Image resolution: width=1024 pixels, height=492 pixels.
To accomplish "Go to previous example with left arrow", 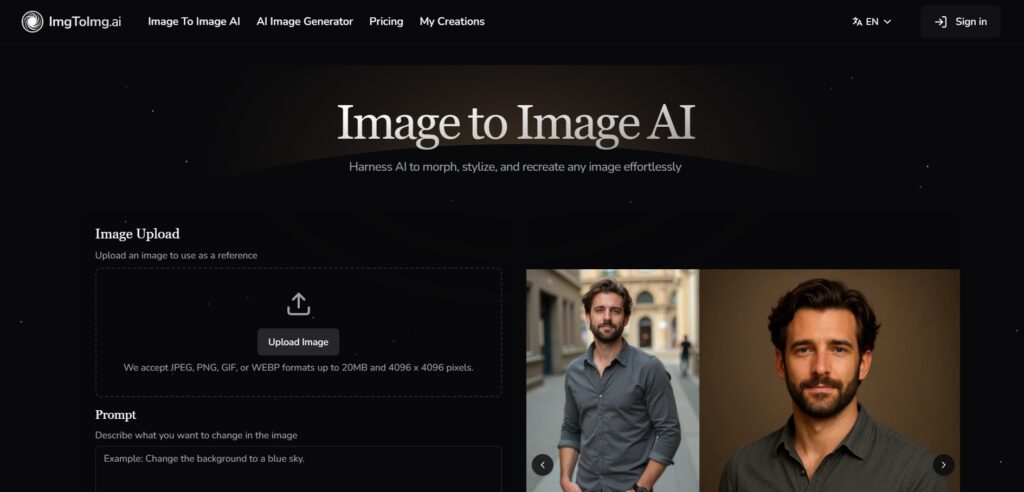I will (542, 464).
